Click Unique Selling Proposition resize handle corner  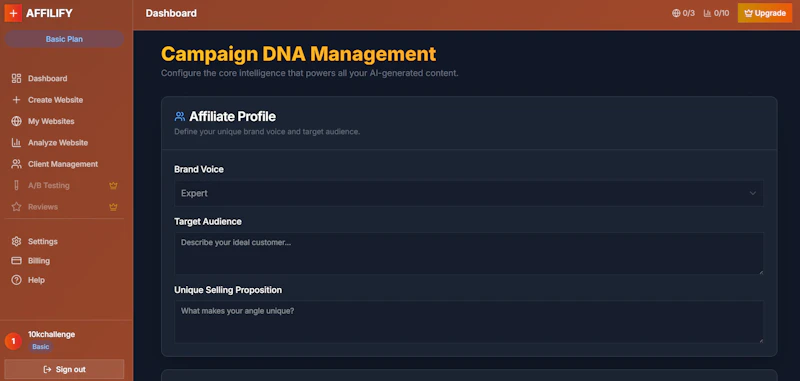pyautogui.click(x=761, y=340)
